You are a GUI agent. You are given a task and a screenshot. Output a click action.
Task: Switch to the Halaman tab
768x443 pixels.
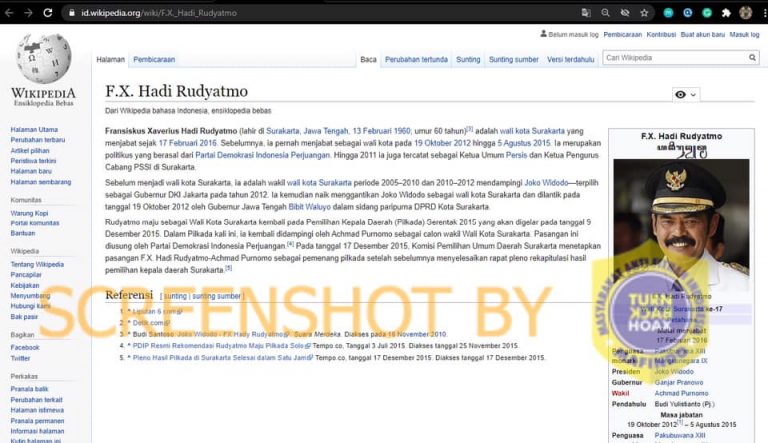110,59
